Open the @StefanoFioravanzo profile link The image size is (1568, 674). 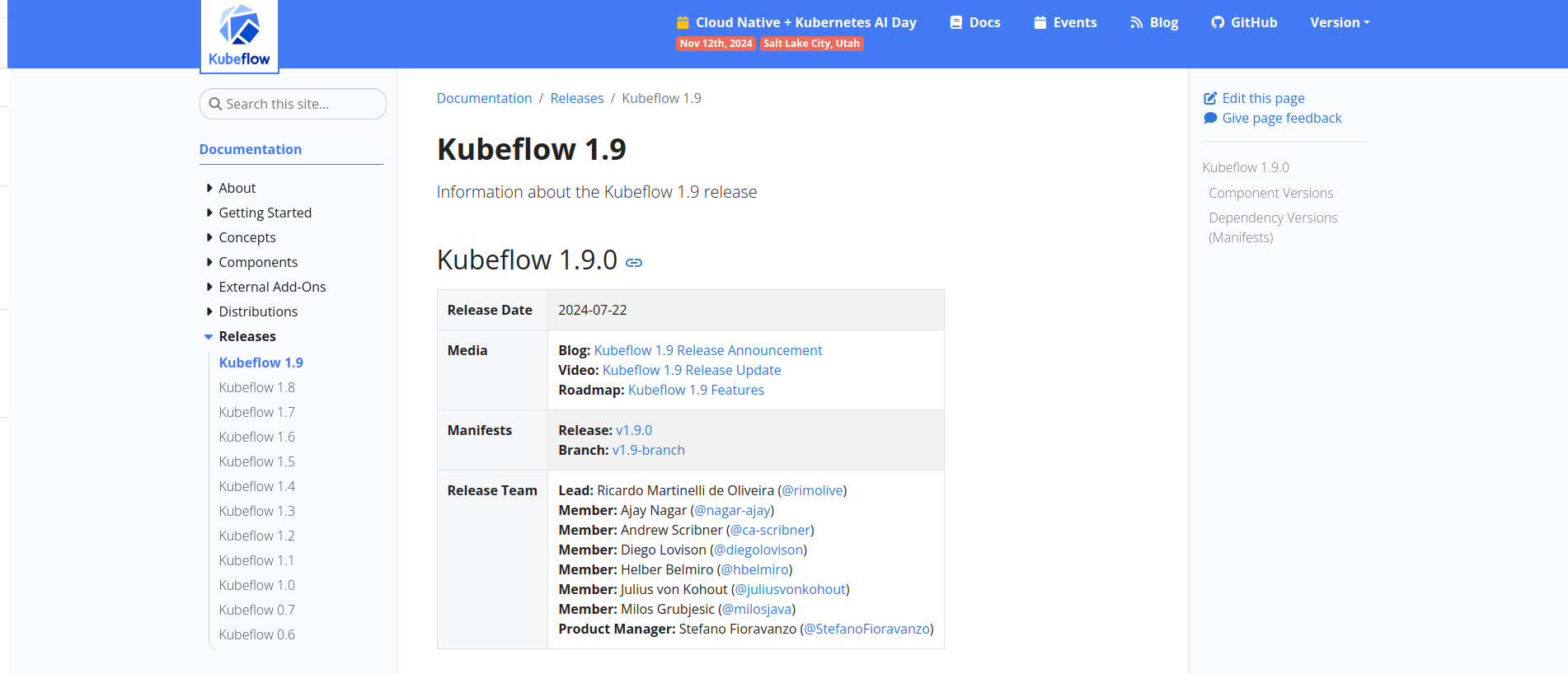coord(866,629)
